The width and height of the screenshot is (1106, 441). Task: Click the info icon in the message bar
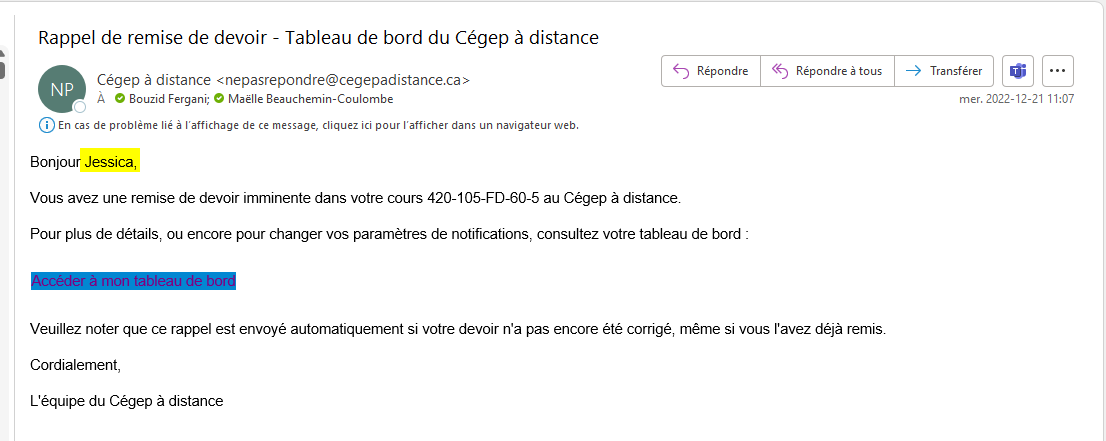coord(46,125)
